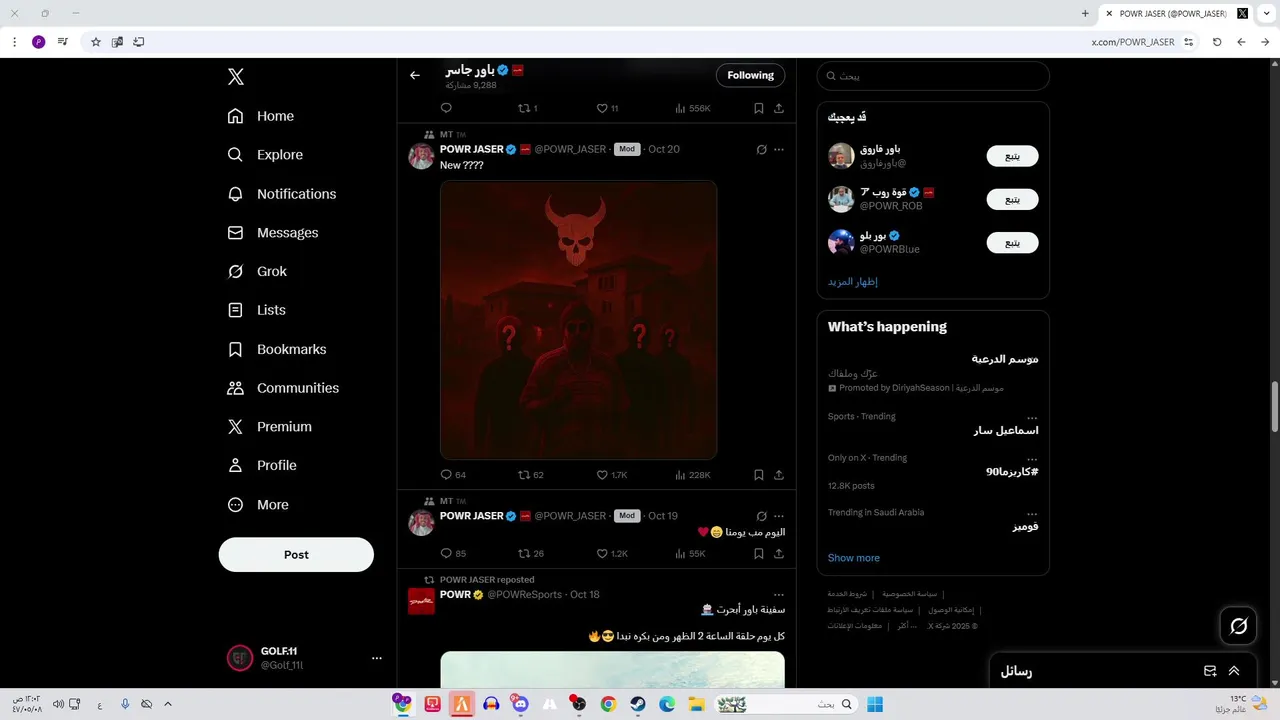Bookmark this page with the star icon

[x=96, y=42]
